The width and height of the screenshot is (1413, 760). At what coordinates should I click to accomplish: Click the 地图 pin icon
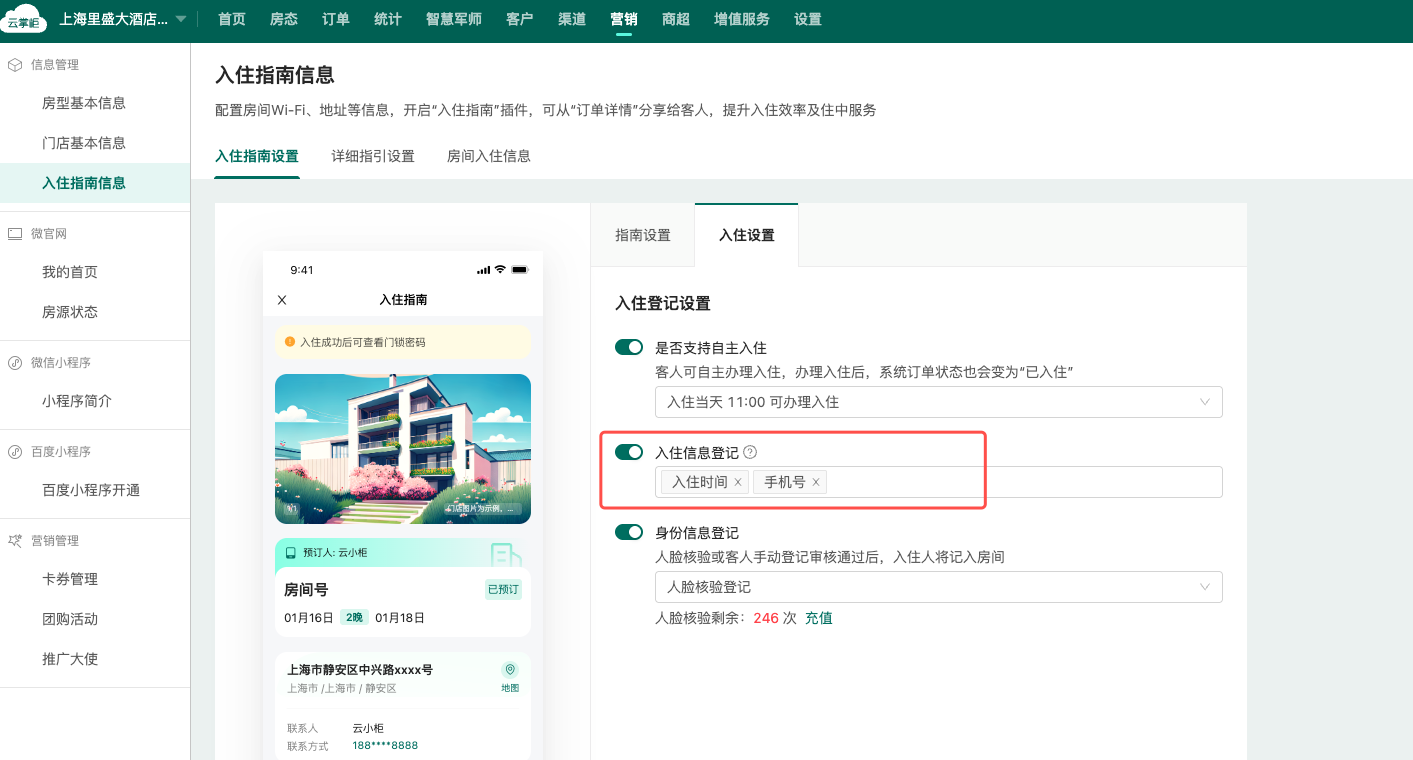pos(510,670)
